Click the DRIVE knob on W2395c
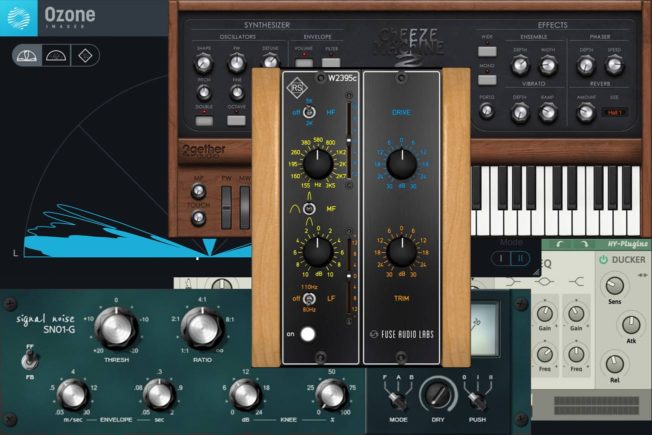This screenshot has width=652, height=435. tap(402, 164)
